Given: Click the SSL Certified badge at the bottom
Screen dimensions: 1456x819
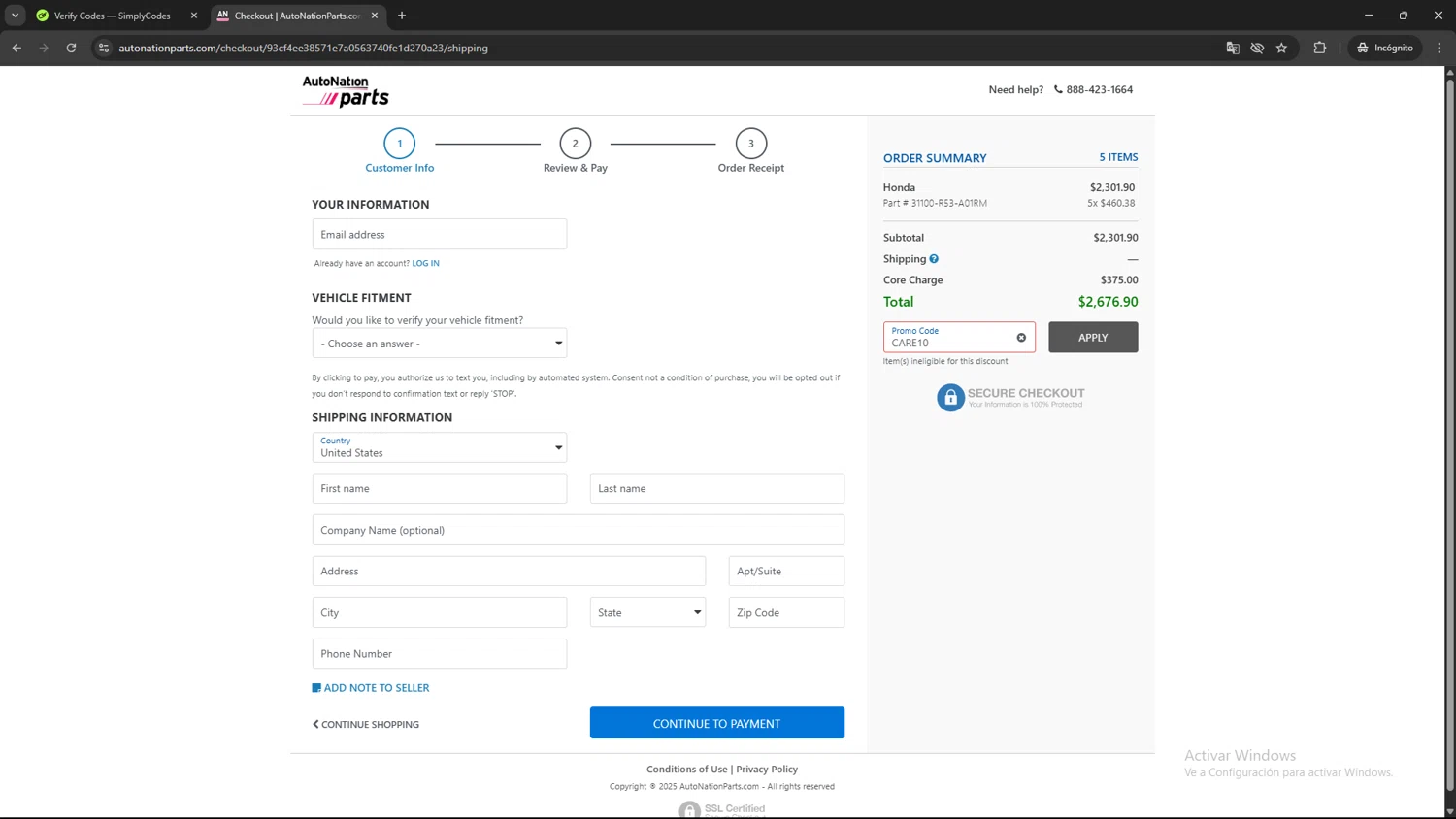Looking at the screenshot, I should [722, 809].
